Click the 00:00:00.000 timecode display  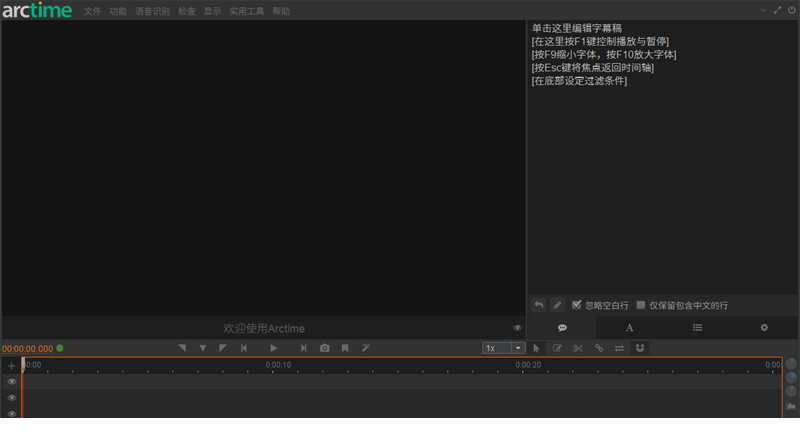[x=28, y=349]
